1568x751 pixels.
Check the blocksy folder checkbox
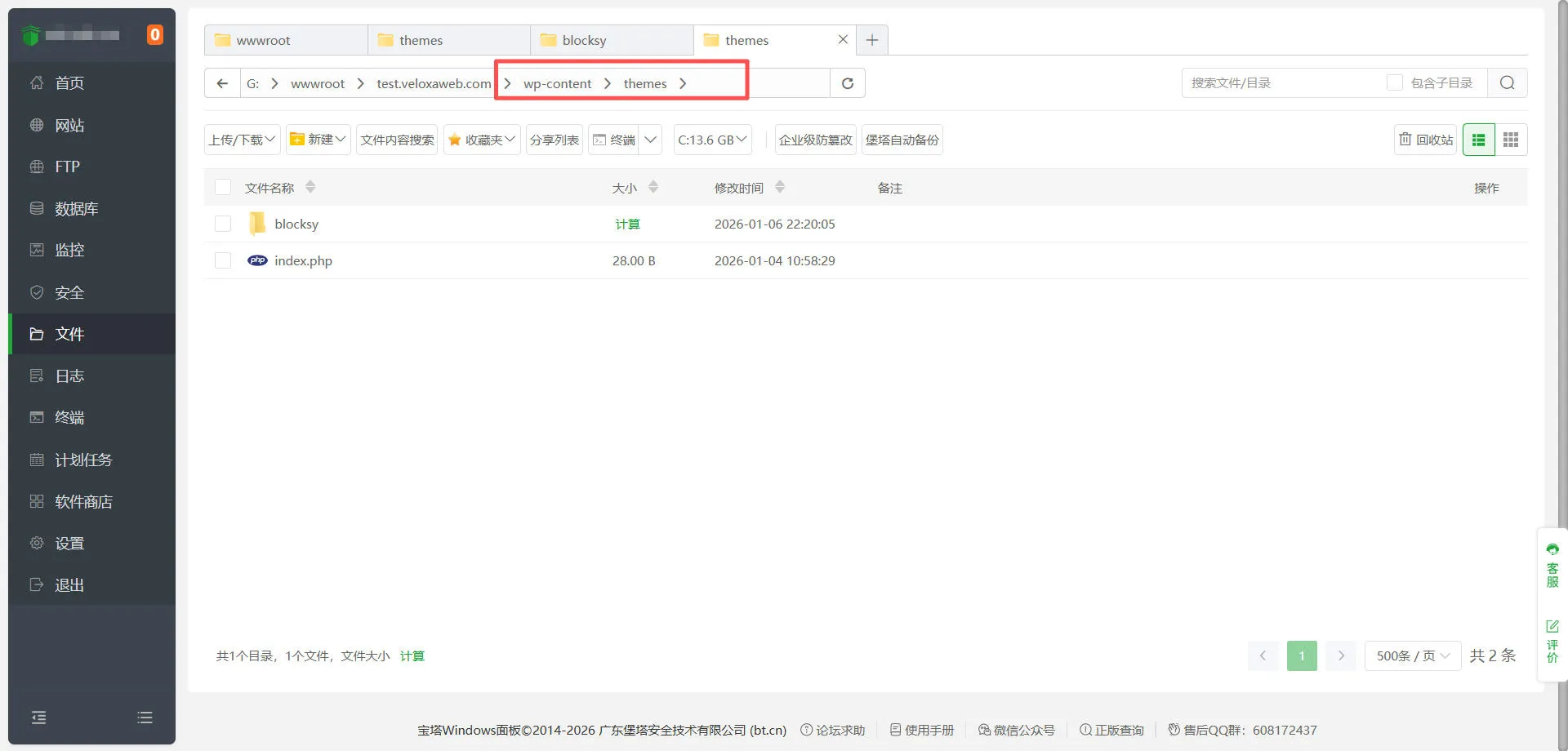point(222,224)
